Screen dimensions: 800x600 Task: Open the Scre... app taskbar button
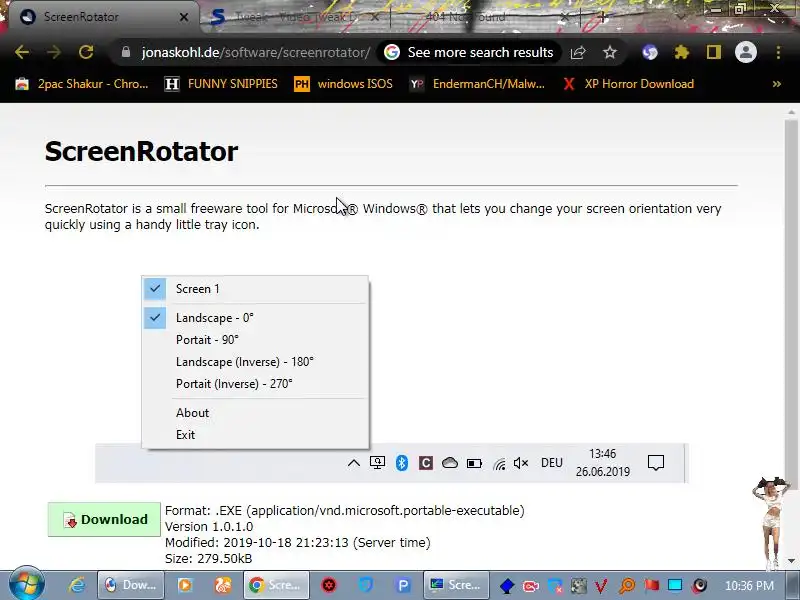click(456, 585)
